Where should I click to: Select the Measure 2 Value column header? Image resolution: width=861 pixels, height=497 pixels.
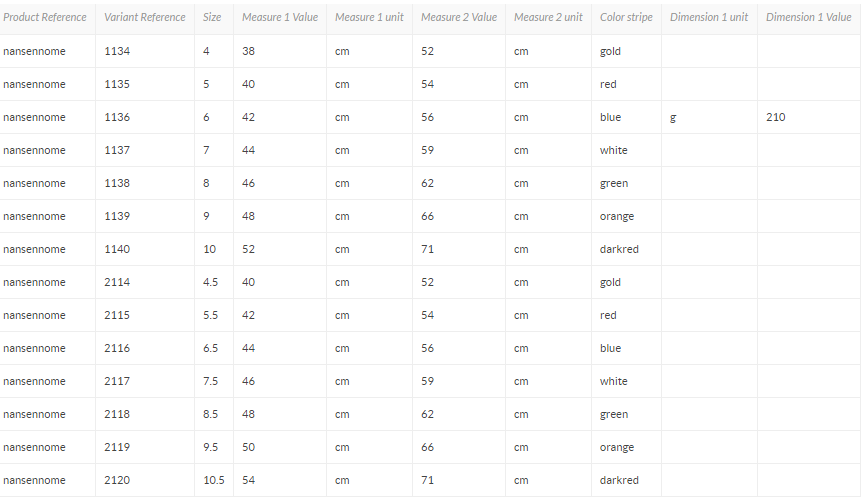coord(458,17)
